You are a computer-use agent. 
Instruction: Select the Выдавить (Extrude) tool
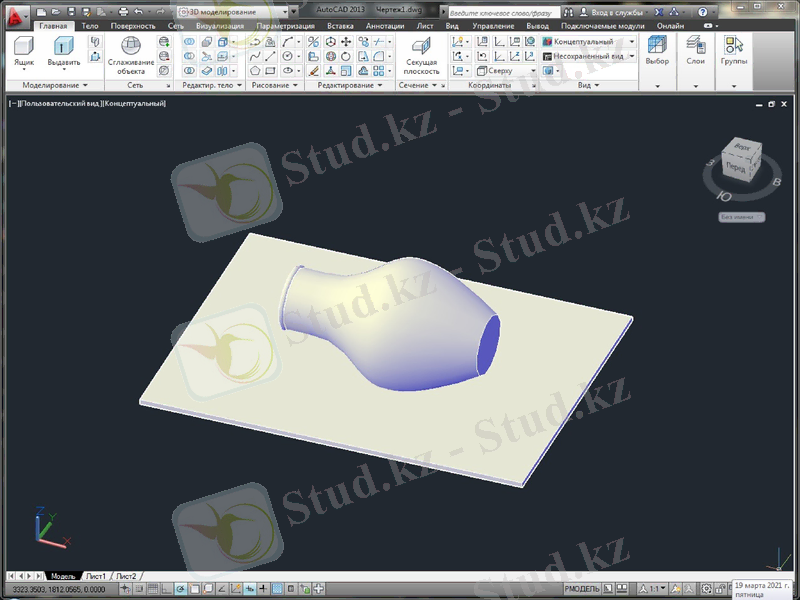[62, 45]
